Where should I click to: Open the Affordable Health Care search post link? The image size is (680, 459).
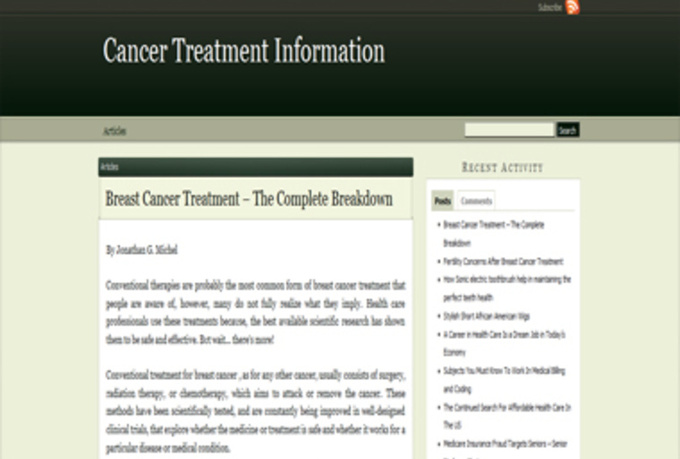[x=507, y=416]
